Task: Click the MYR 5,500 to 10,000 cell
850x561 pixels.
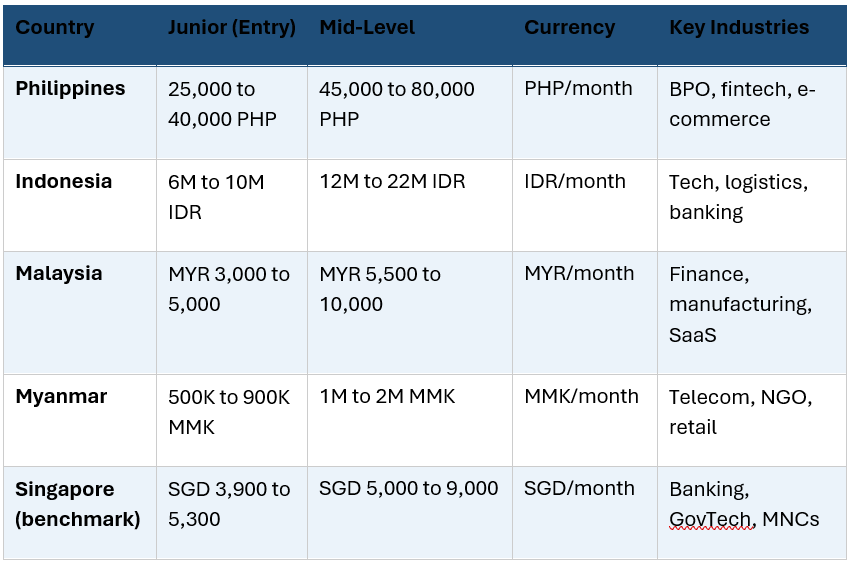Action: (410, 312)
